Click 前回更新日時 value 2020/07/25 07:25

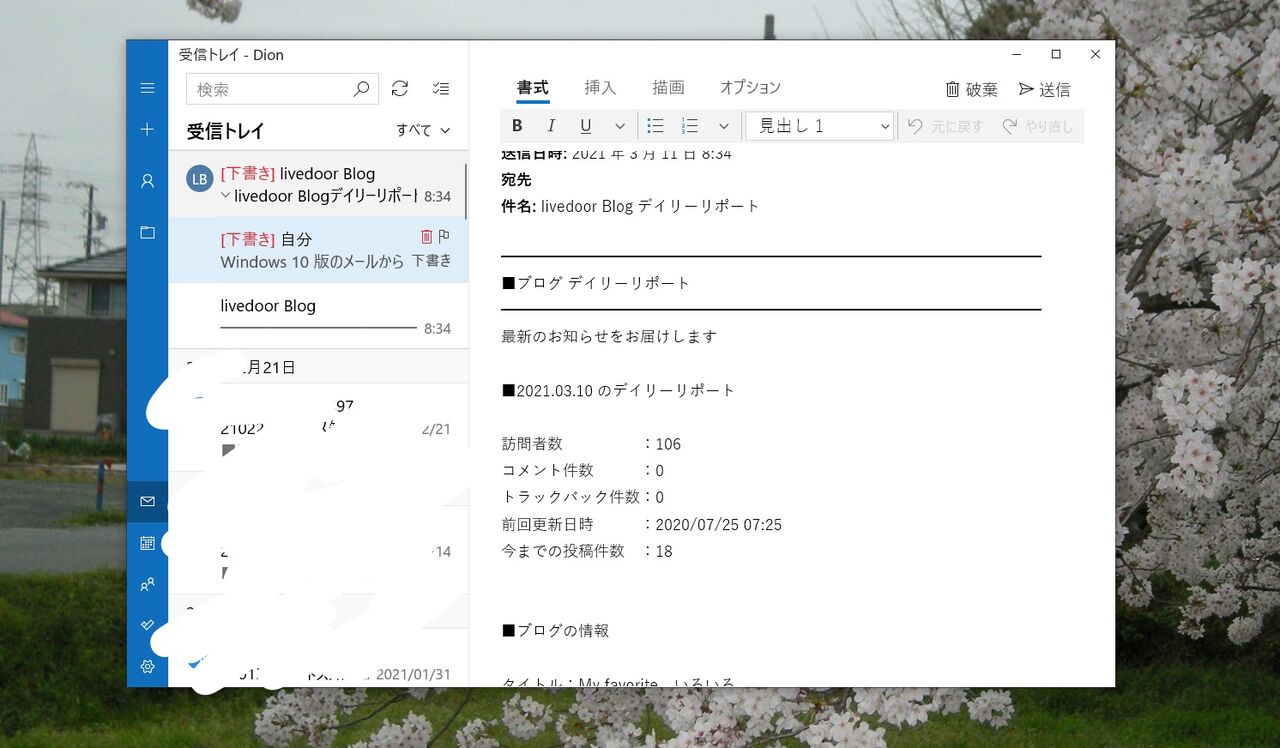[x=718, y=524]
